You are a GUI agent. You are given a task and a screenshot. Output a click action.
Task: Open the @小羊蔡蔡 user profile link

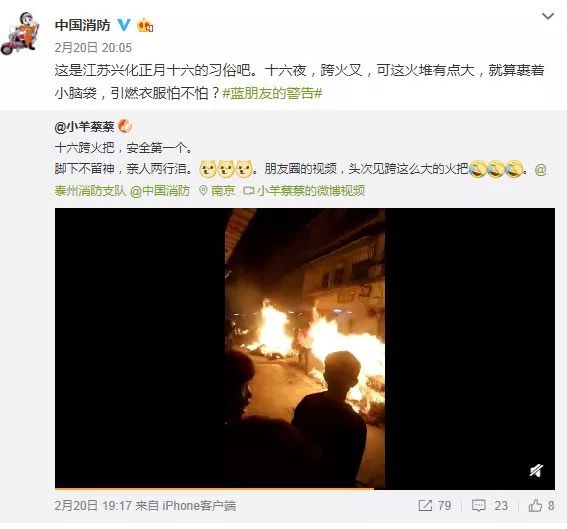tap(84, 127)
